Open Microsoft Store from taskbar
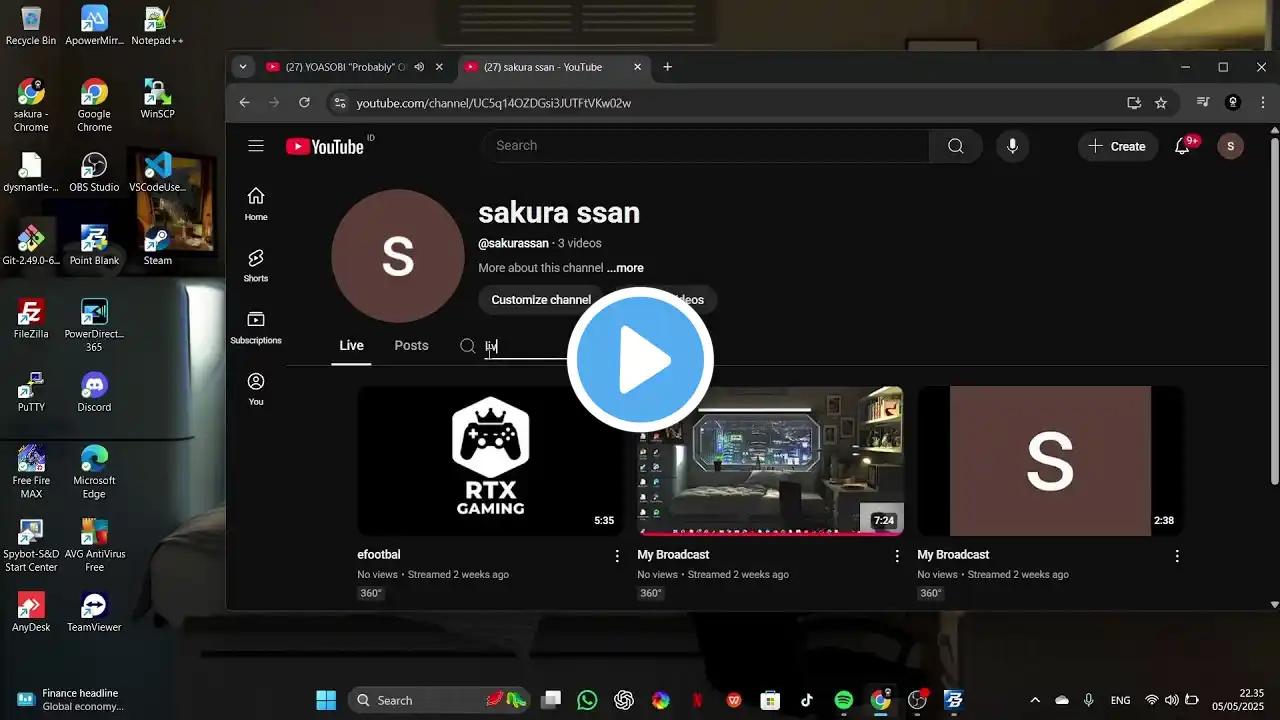The image size is (1280, 720). pyautogui.click(x=770, y=700)
